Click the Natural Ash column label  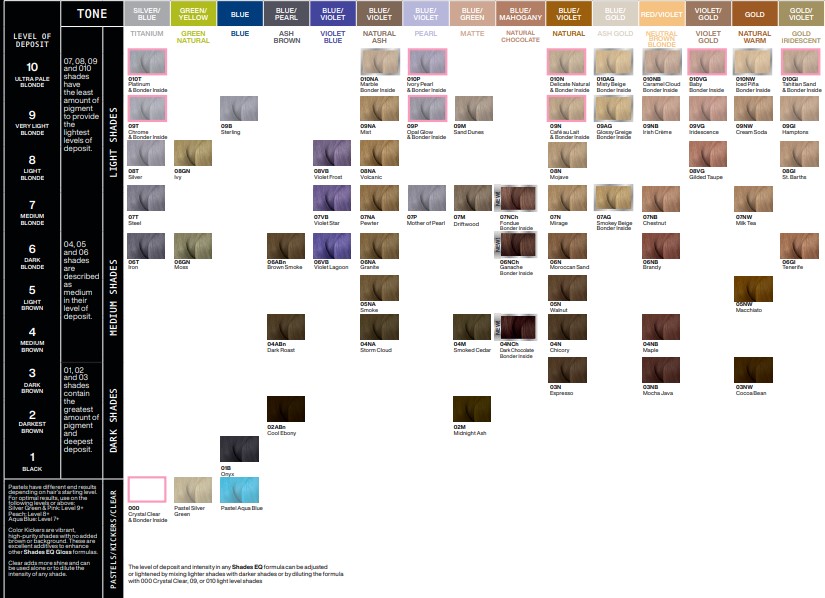[x=379, y=36]
